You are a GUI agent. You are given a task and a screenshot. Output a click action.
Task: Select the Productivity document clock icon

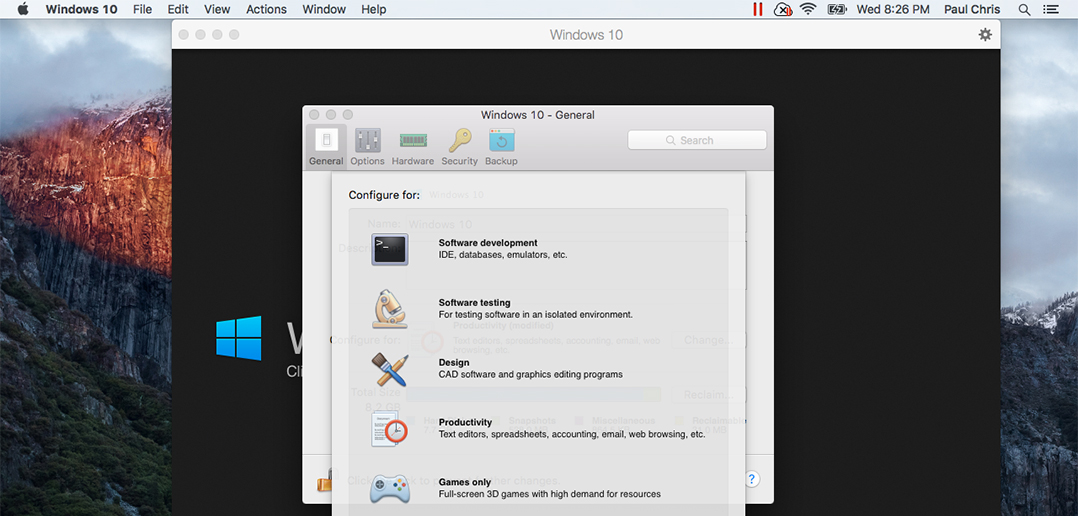(x=390, y=429)
